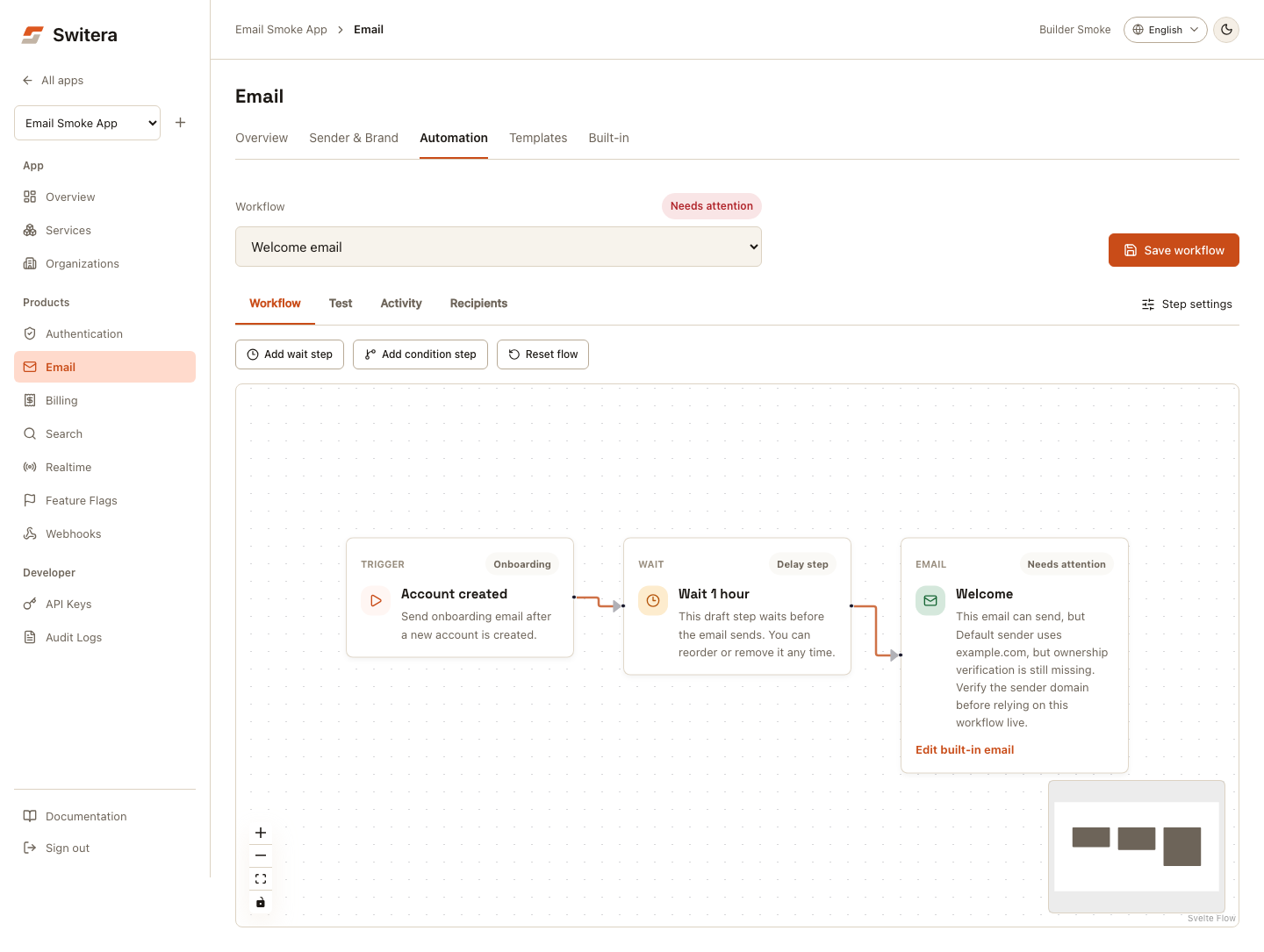Open the Email Smoke App selector
Screen dimensions: 1264x952
(87, 123)
